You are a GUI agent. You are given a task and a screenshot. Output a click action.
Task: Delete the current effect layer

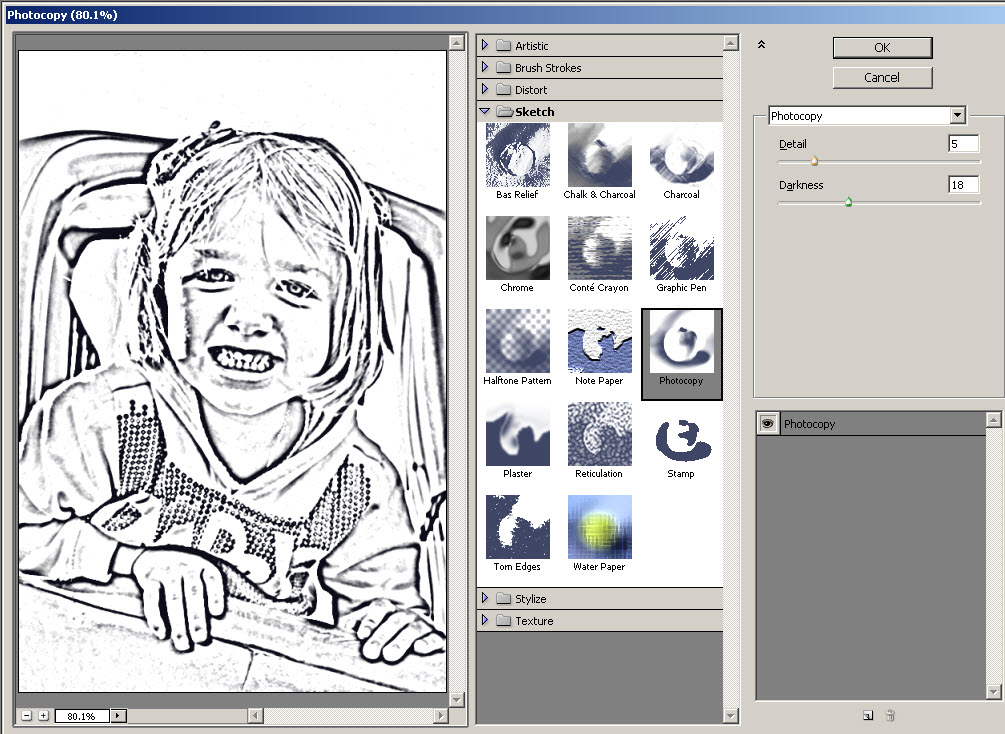(x=890, y=715)
